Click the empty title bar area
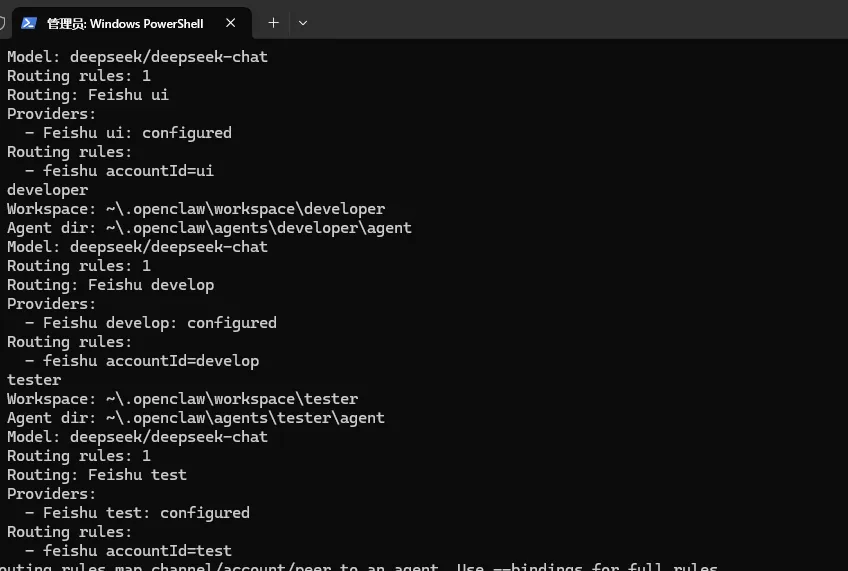 tap(580, 22)
